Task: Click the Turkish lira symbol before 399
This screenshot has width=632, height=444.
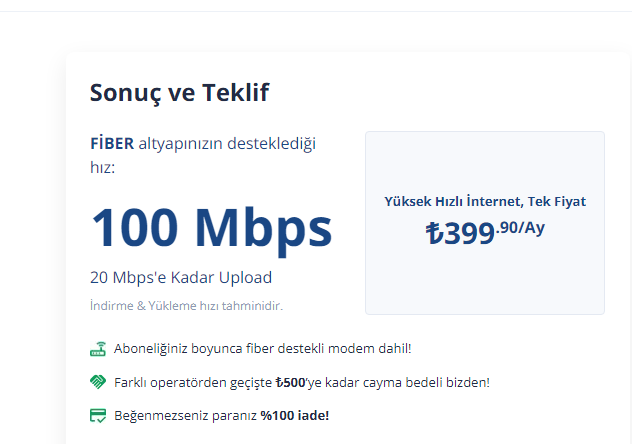Action: click(x=434, y=233)
